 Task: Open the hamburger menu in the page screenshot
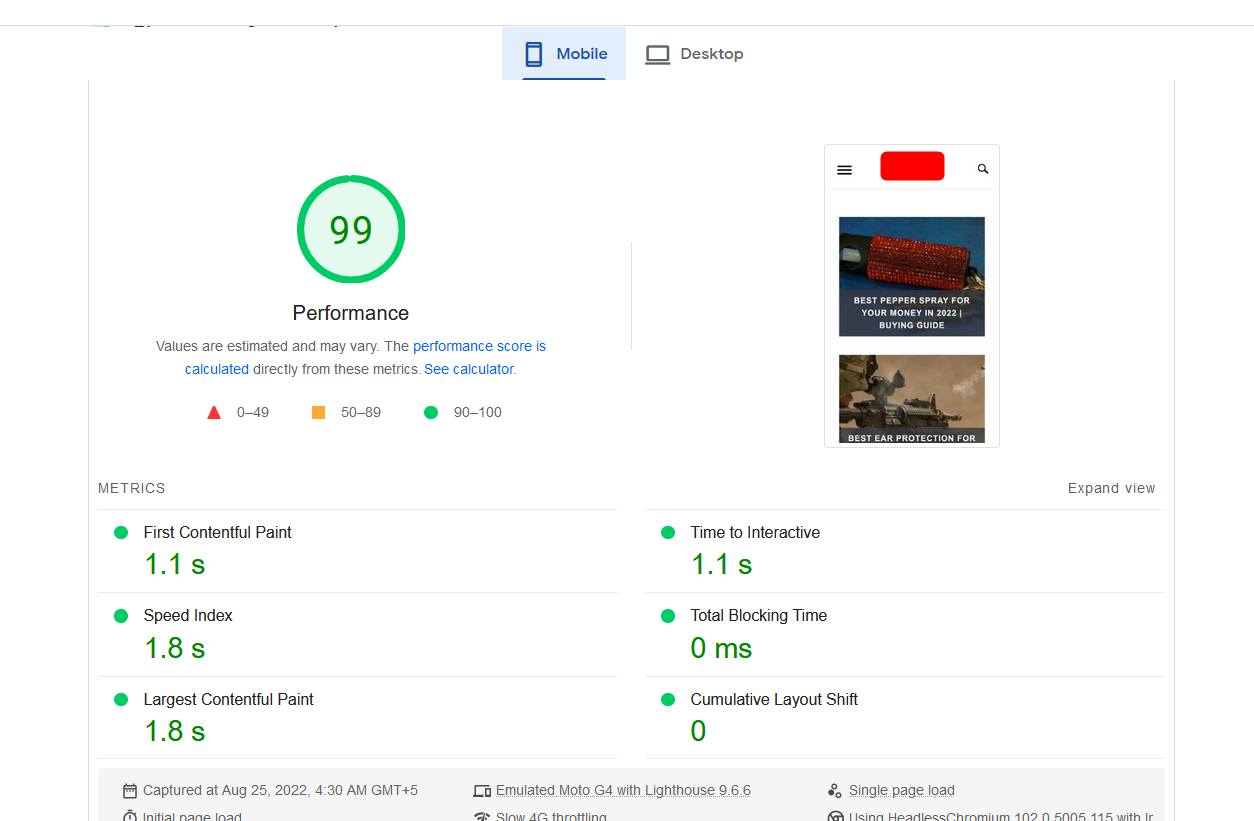pos(844,169)
